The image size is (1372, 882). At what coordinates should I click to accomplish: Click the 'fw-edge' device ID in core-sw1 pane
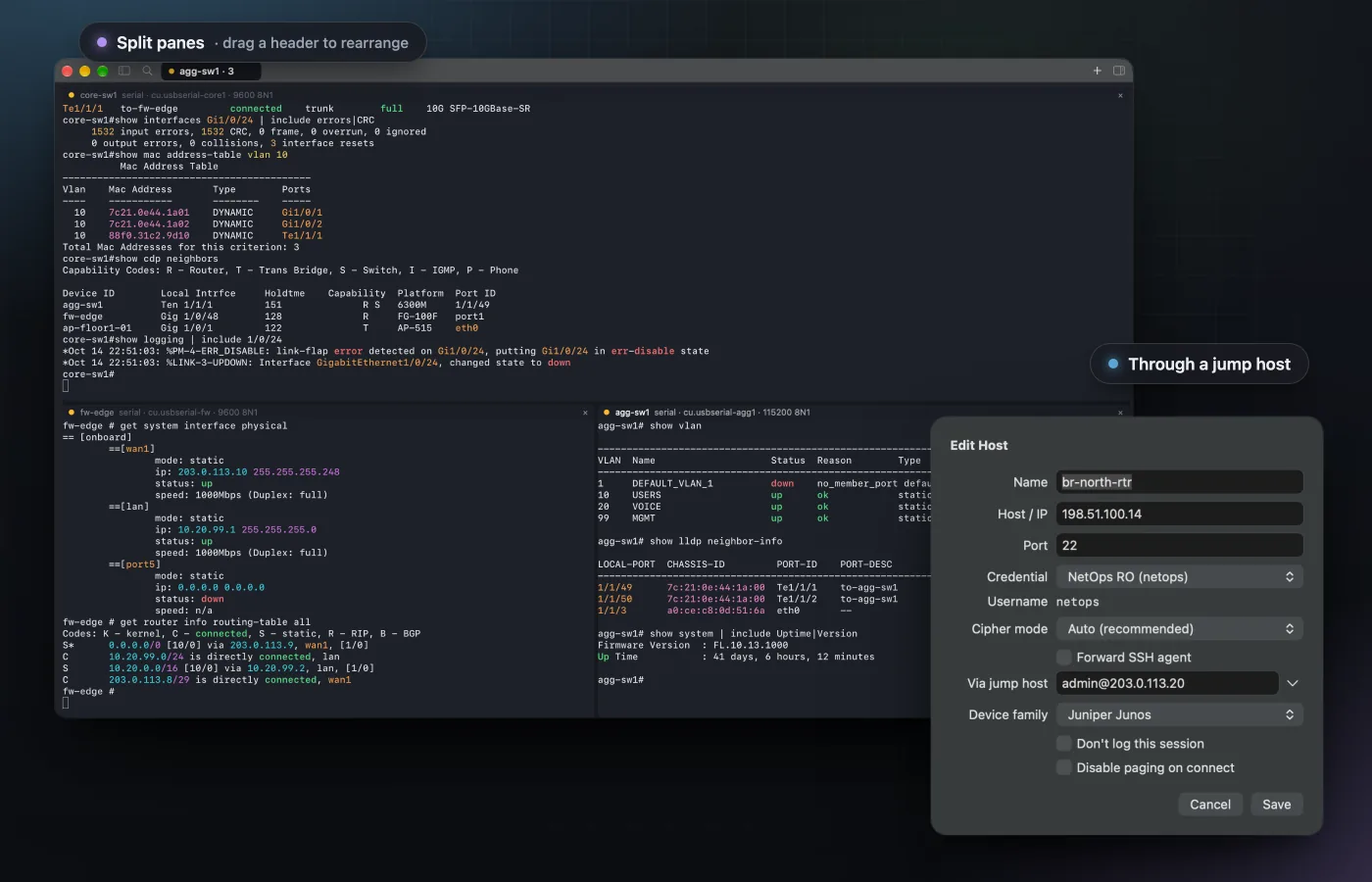(82, 317)
